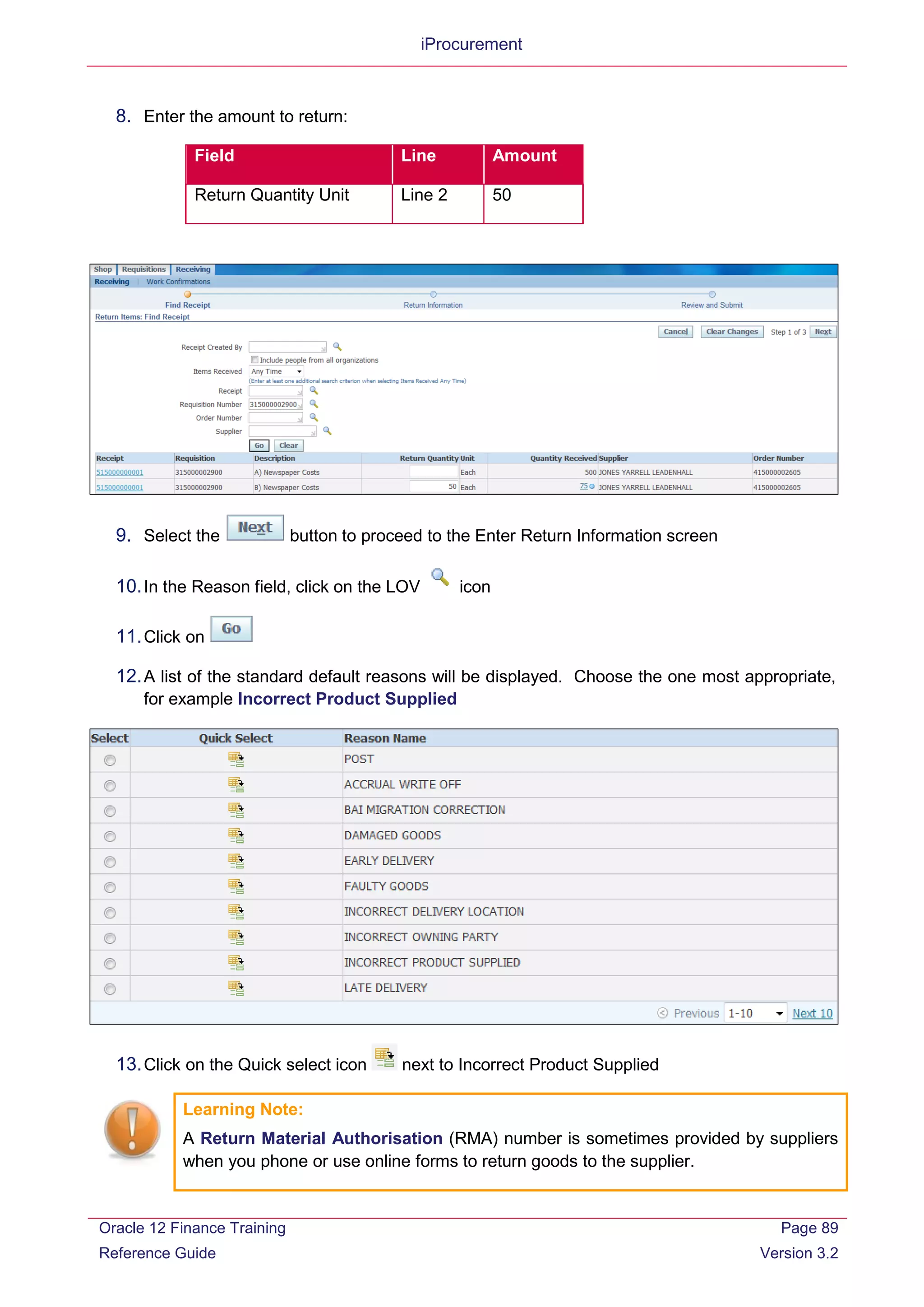This screenshot has height=1307, width=924.
Task: Click the Receipt Created By input field
Action: [x=288, y=347]
